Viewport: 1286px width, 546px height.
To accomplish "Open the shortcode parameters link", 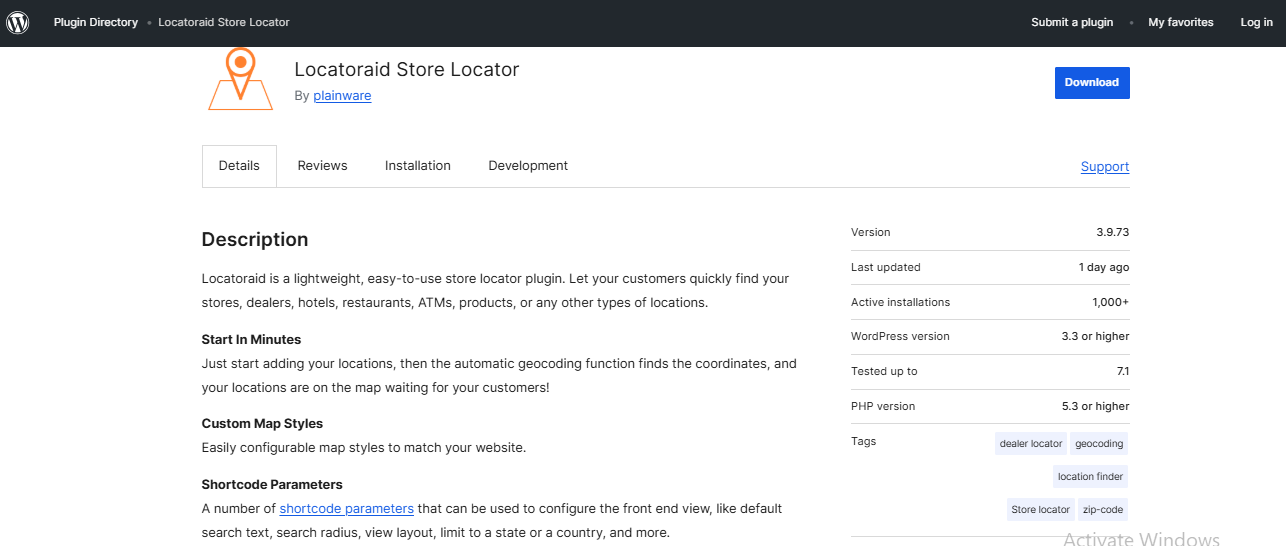I will tap(346, 509).
